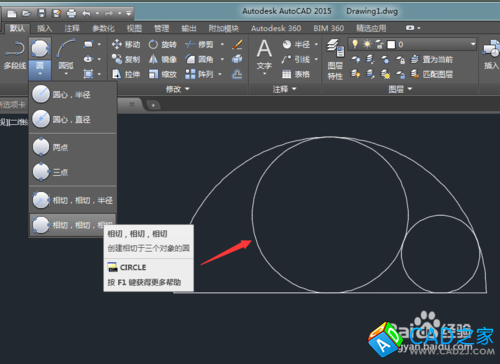Switch to the 管理 ribbon tab
The width and height of the screenshot is (500, 364).
tap(162, 29)
